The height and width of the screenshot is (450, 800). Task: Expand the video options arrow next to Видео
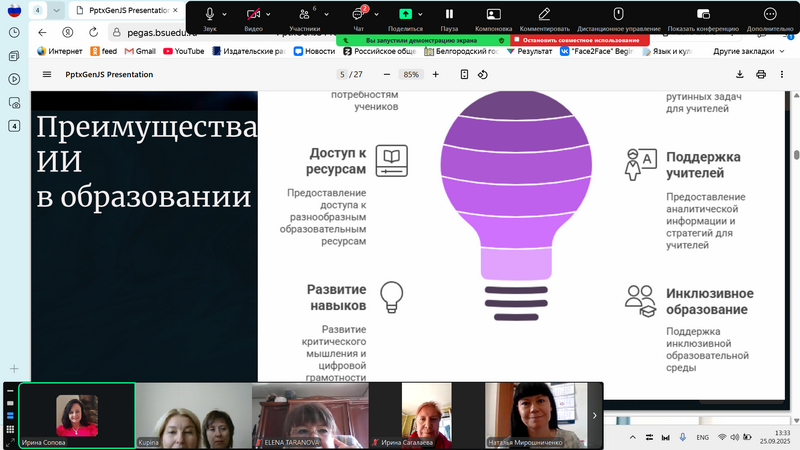270,15
